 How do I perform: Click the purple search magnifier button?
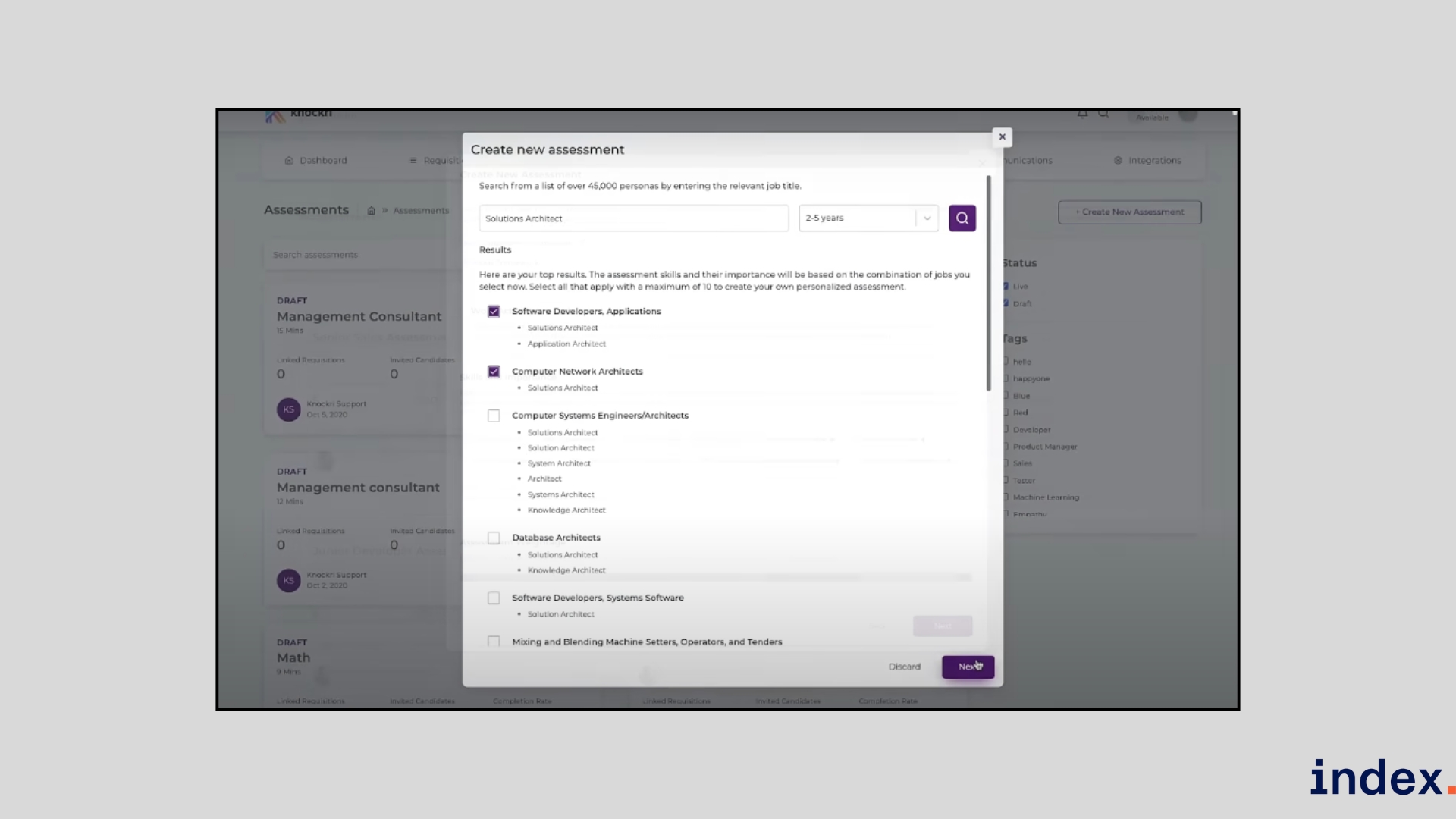tap(962, 218)
